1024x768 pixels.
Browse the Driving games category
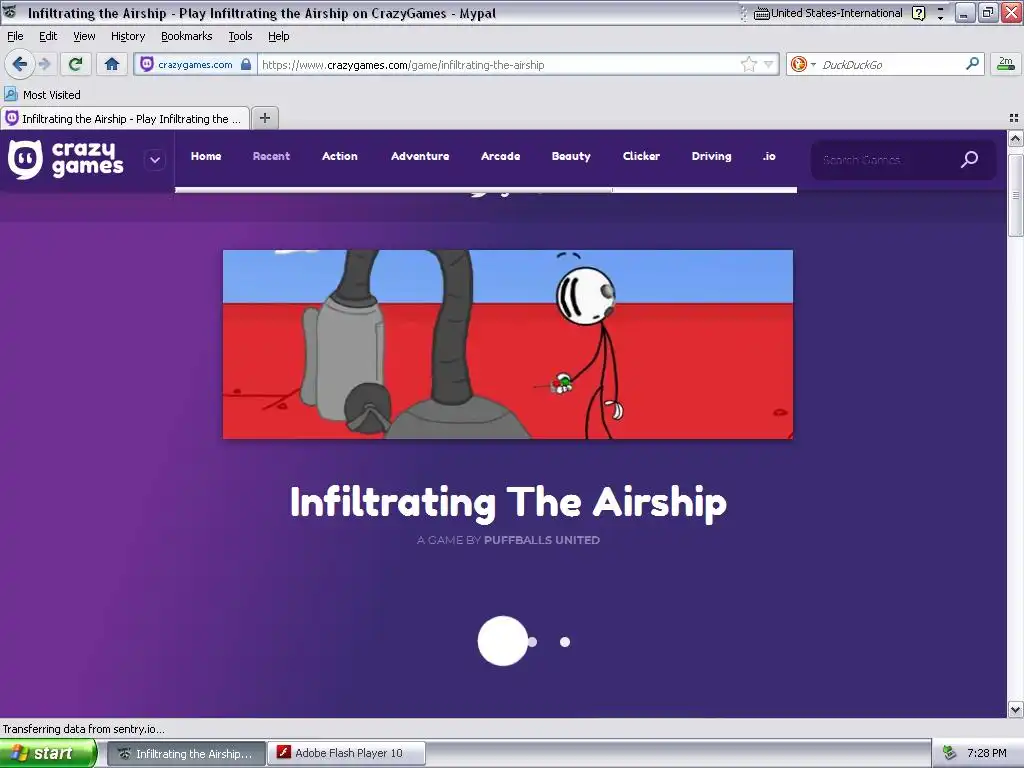pyautogui.click(x=711, y=156)
